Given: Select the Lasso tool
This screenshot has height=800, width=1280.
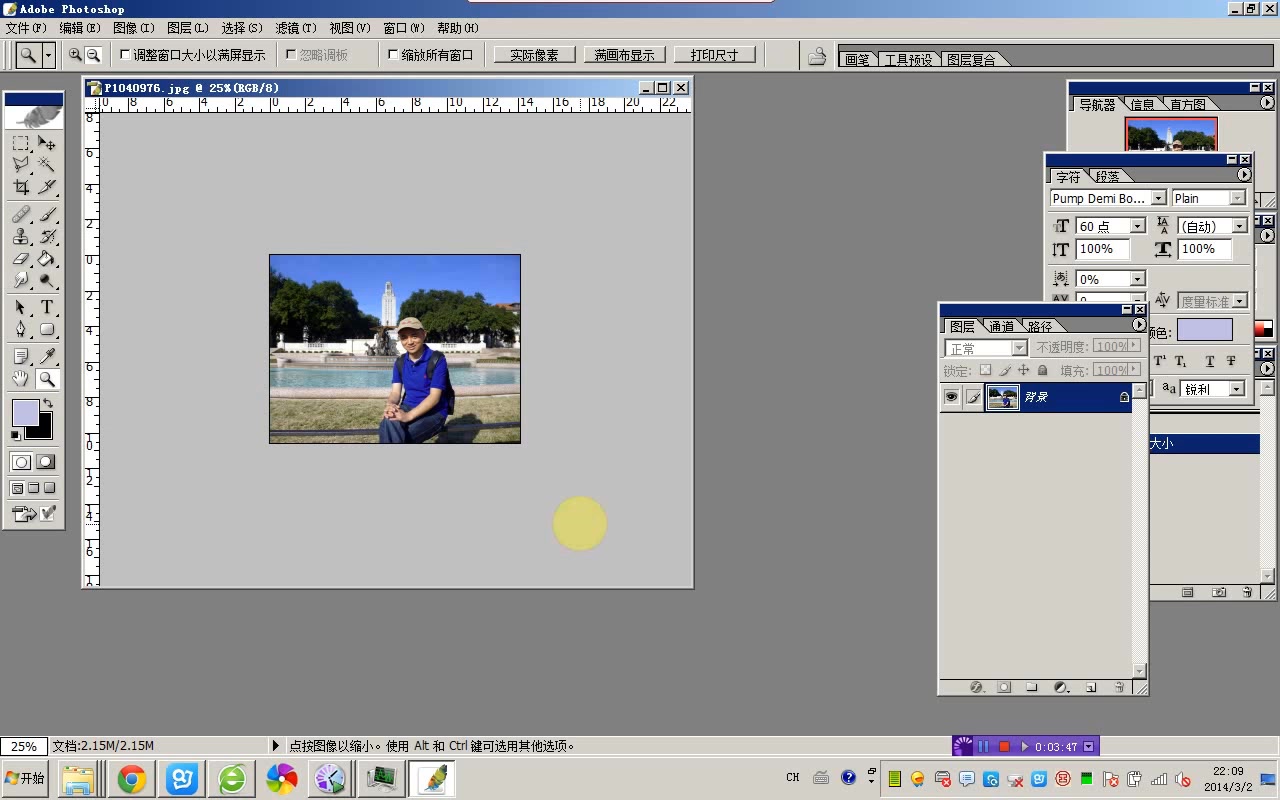Looking at the screenshot, I should 21,162.
